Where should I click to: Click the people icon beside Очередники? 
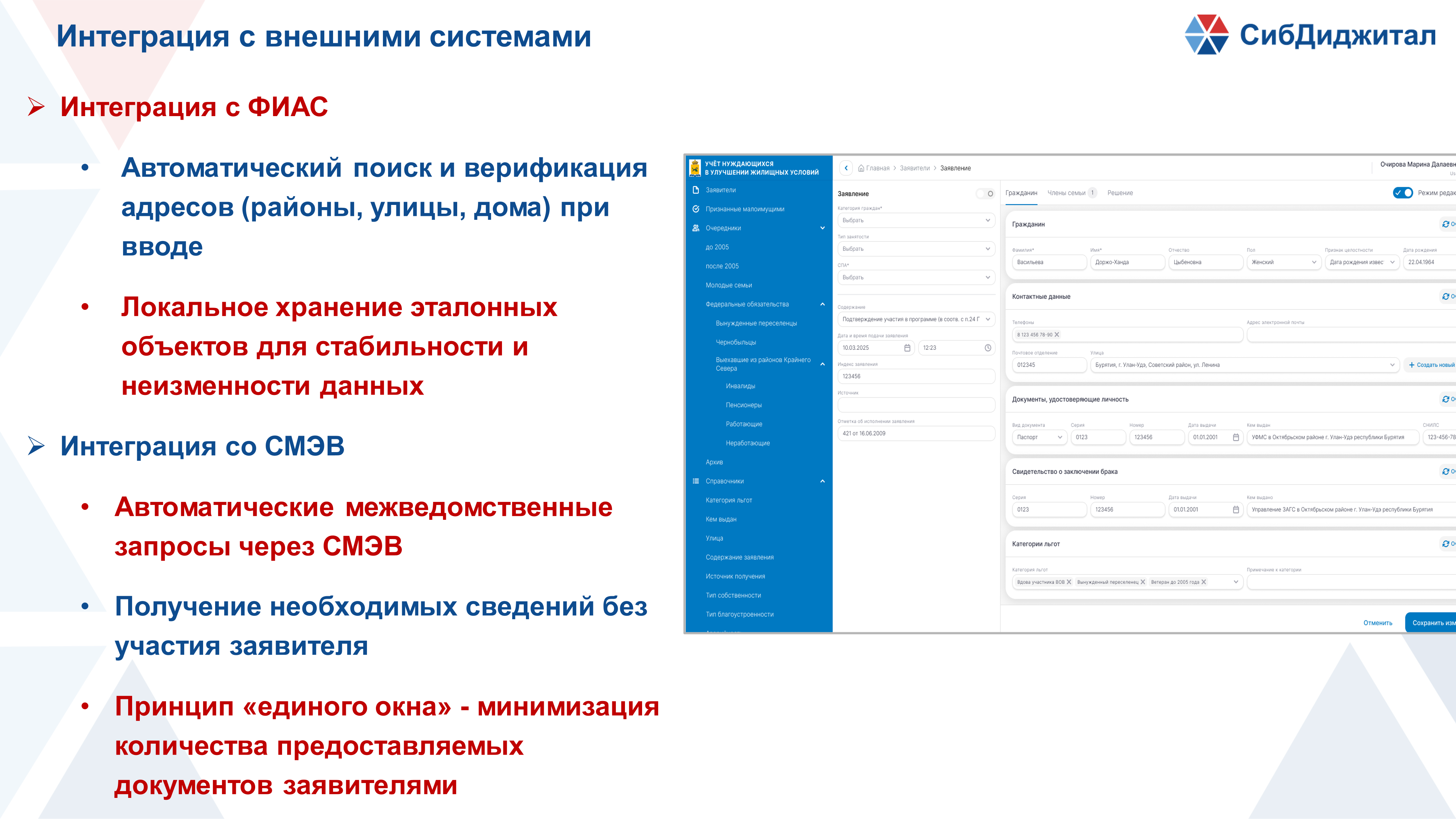pyautogui.click(x=696, y=228)
